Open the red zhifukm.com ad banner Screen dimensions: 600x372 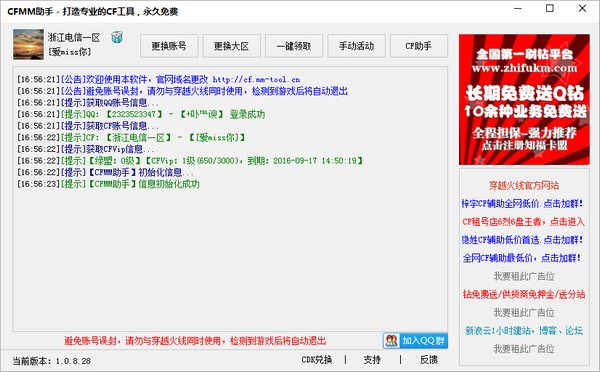tap(524, 100)
